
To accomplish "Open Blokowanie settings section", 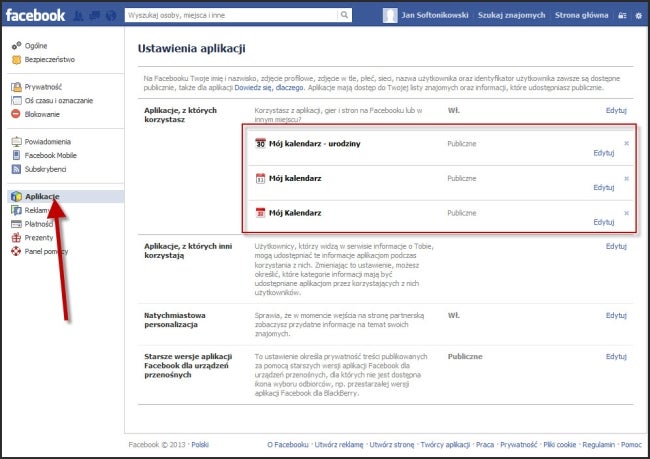I will click(x=42, y=114).
